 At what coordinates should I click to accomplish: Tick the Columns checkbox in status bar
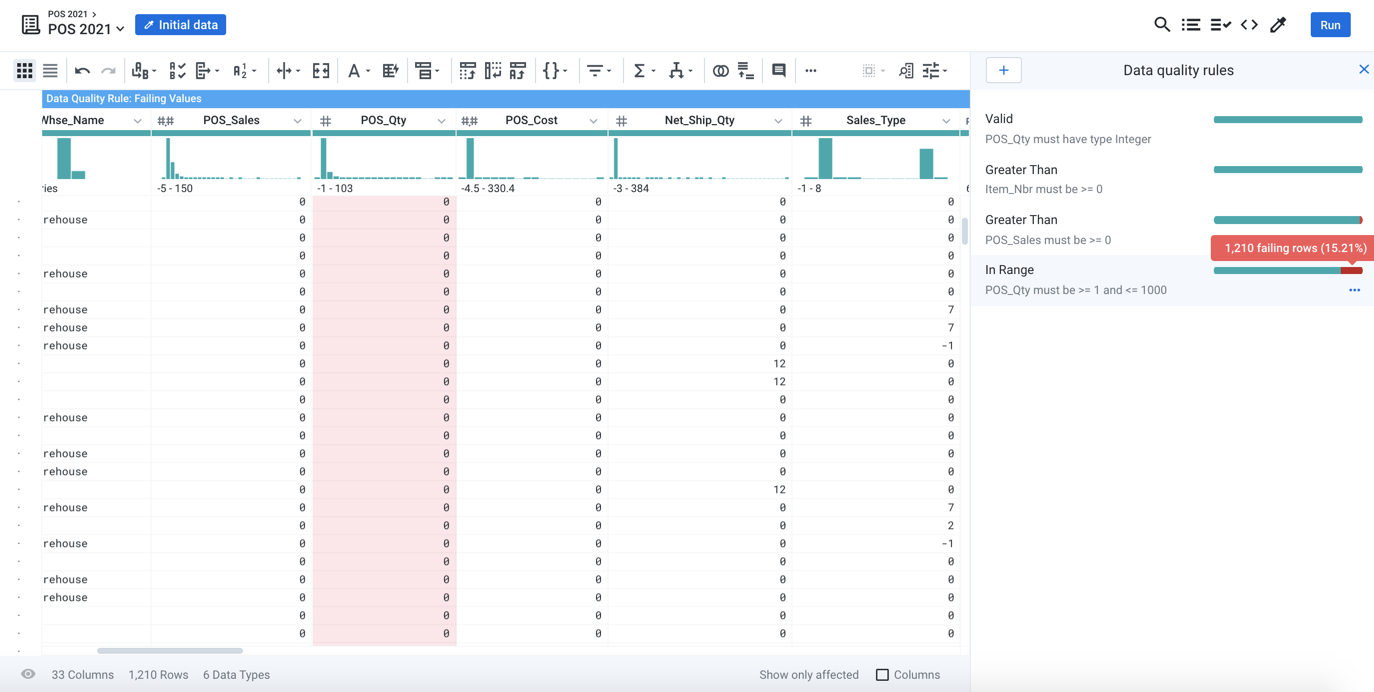(882, 675)
